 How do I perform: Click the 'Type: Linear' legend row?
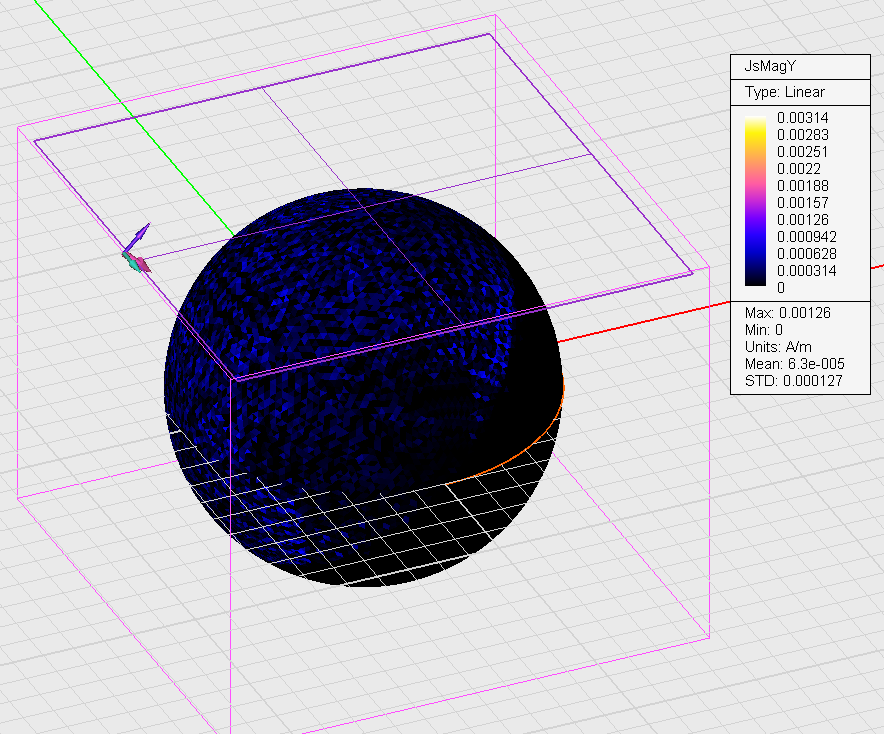pos(785,92)
